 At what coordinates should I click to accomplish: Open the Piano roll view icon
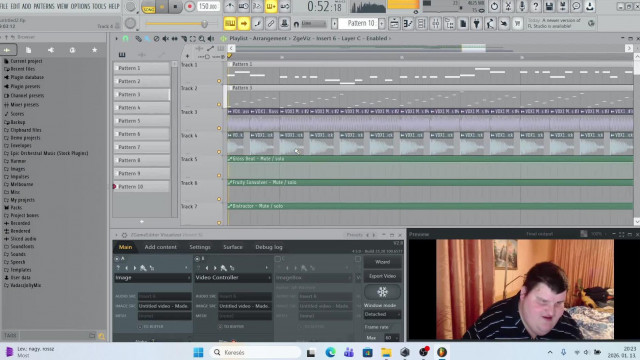(x=408, y=24)
